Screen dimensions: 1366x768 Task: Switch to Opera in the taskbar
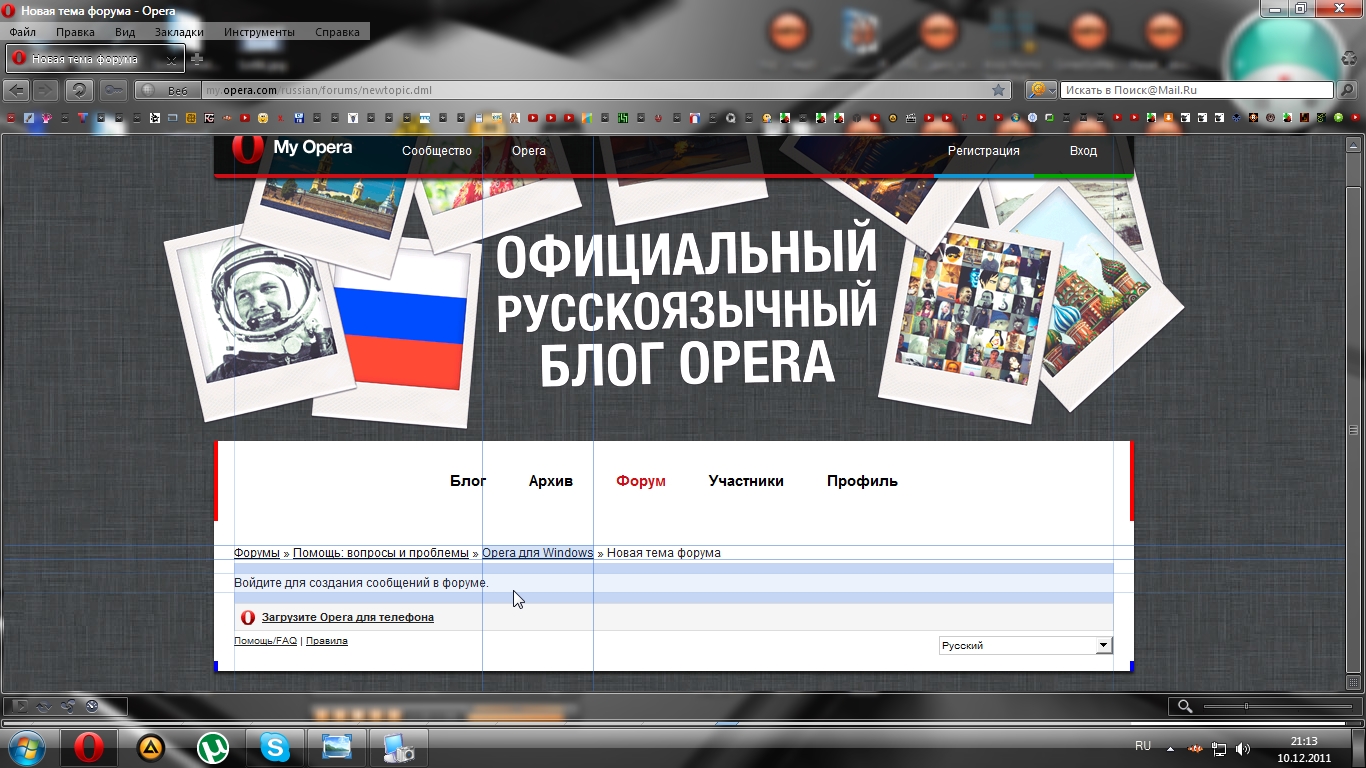click(x=89, y=747)
